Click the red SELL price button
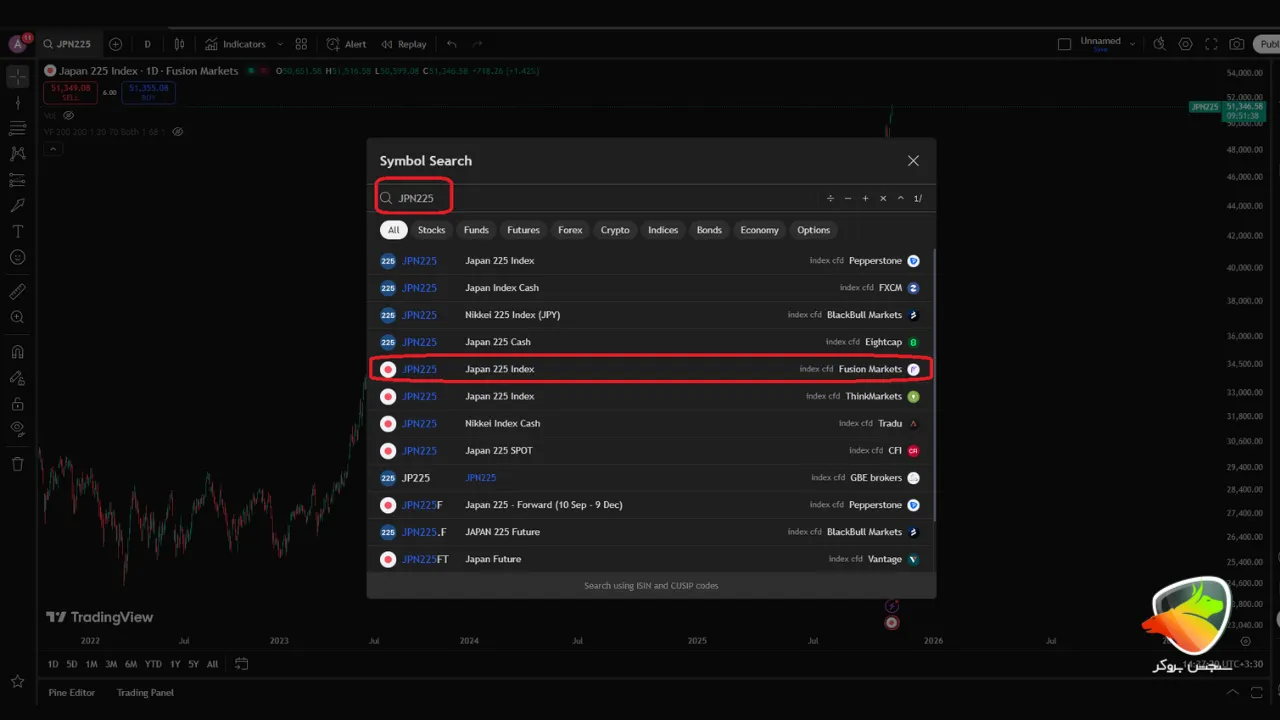Screen dimensions: 1280x720 click(71, 92)
